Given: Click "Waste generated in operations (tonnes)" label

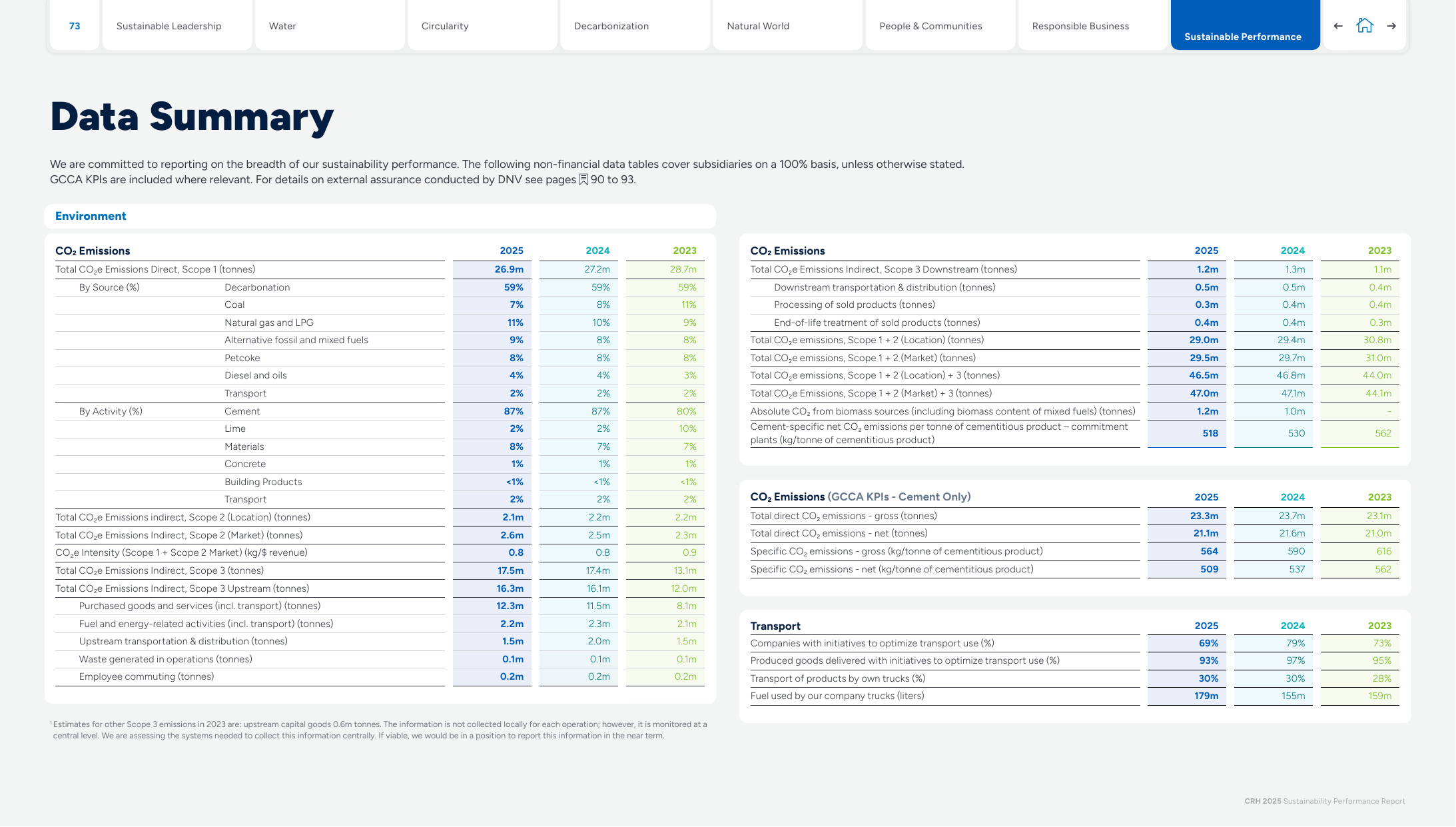Looking at the screenshot, I should [x=166, y=659].
